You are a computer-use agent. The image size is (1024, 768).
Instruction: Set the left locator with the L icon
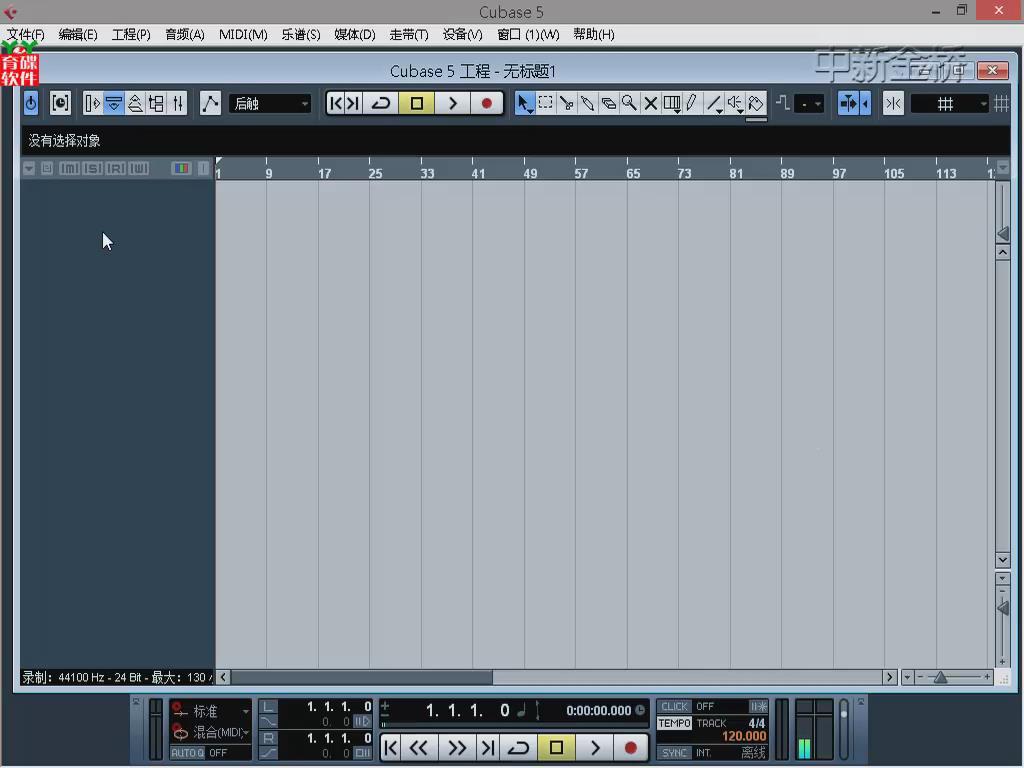click(268, 707)
